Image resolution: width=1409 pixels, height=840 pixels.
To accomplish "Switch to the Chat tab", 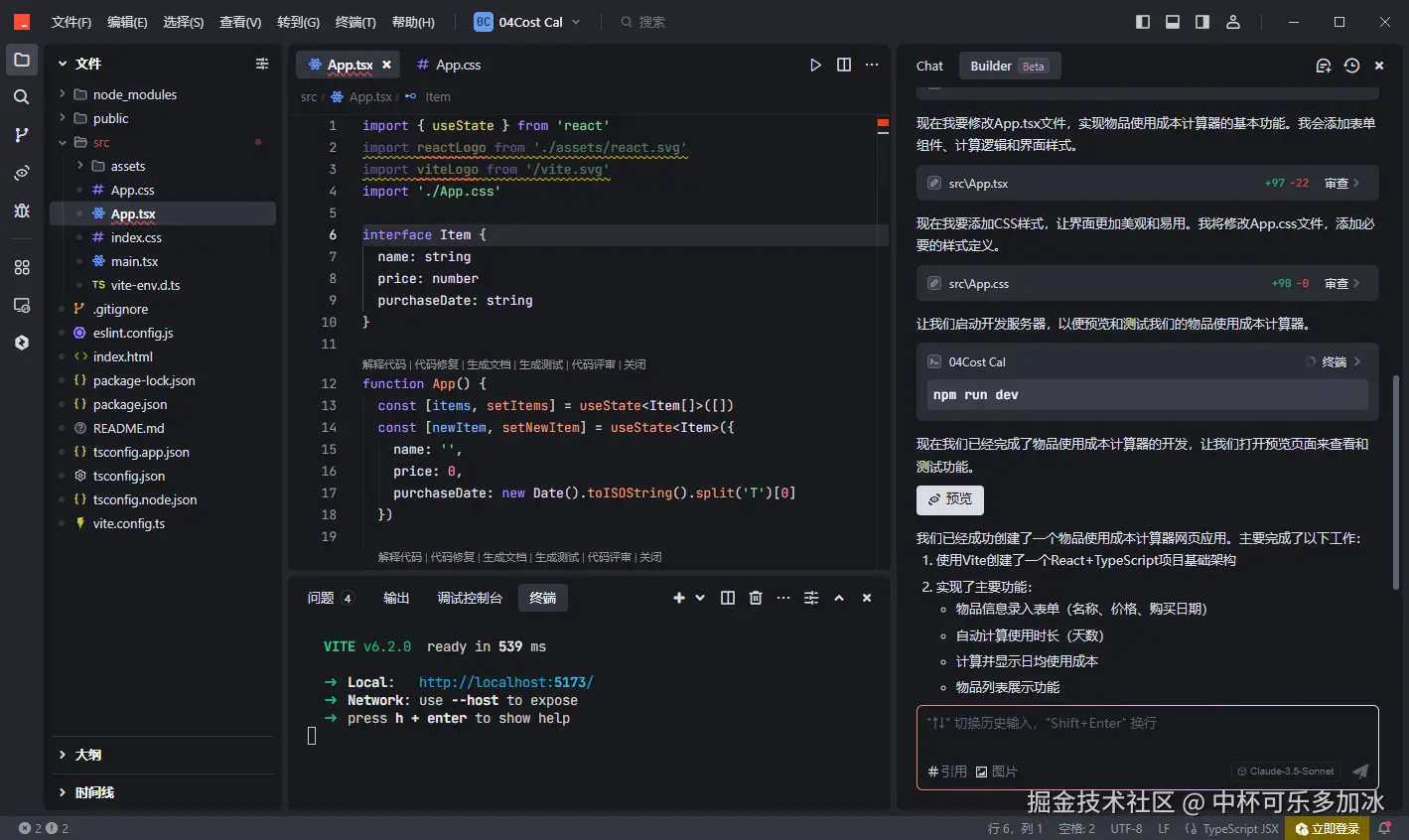I will pyautogui.click(x=929, y=66).
